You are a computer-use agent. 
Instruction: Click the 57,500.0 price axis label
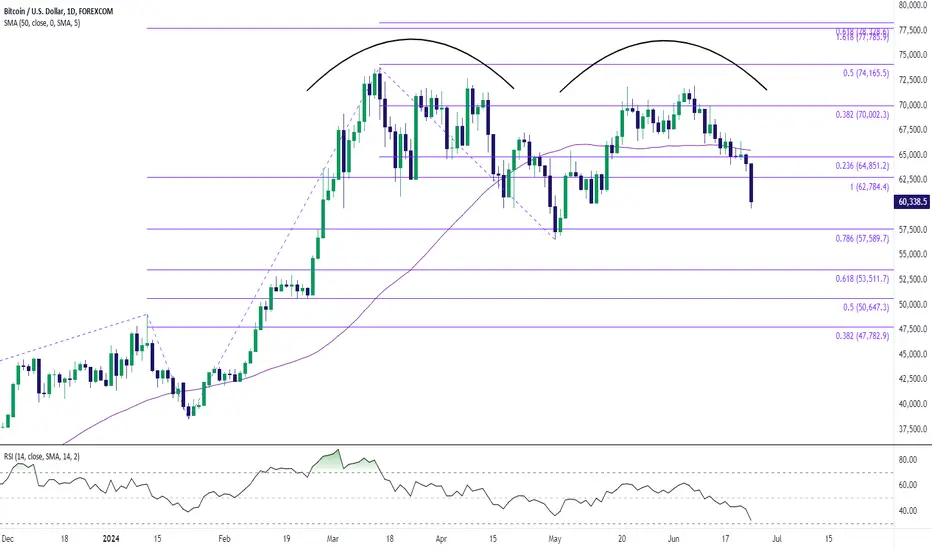click(x=913, y=229)
